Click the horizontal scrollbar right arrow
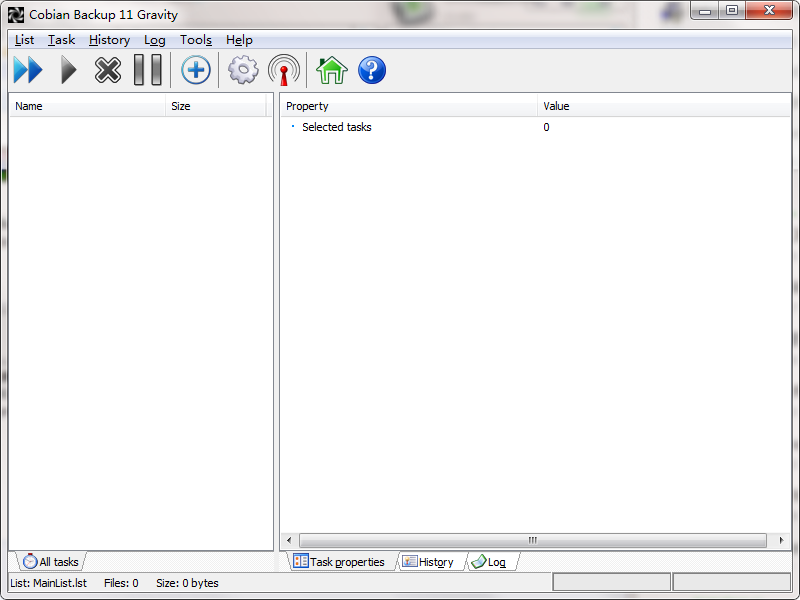 pos(781,540)
